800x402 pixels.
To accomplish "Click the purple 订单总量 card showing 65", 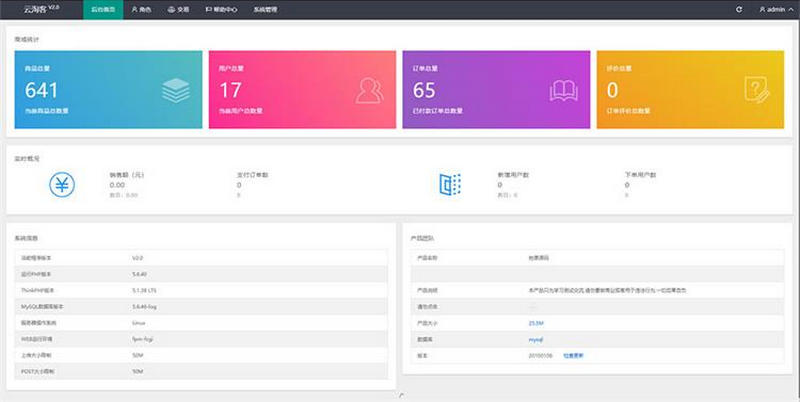I will tap(496, 89).
